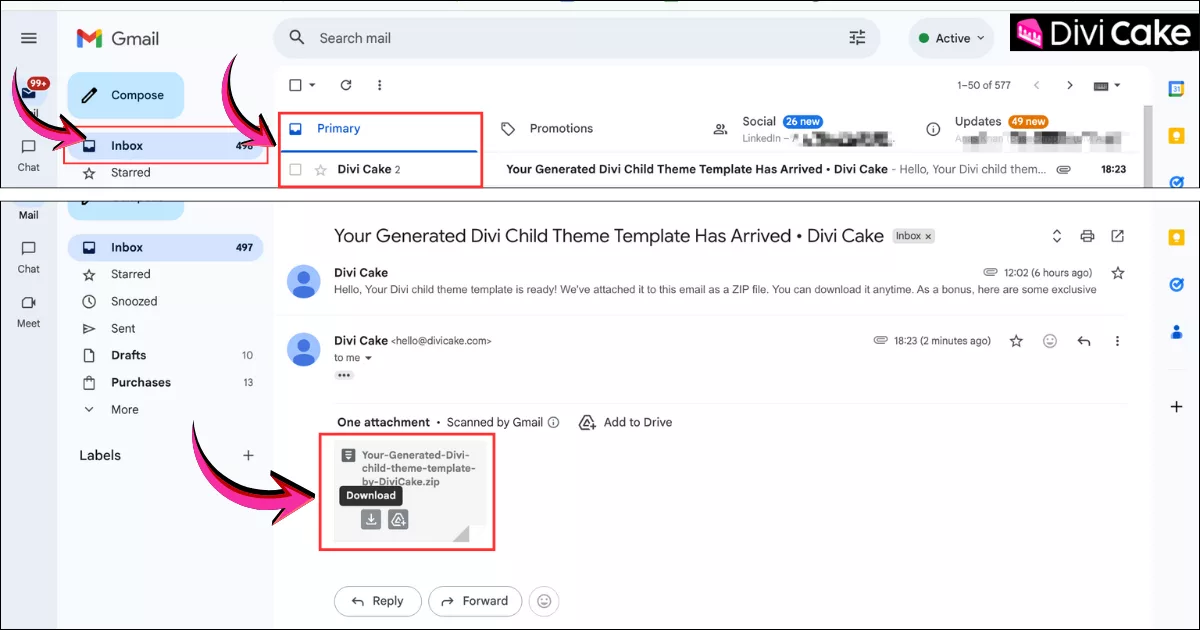The height and width of the screenshot is (630, 1200).
Task: Click the Compose button
Action: [126, 95]
